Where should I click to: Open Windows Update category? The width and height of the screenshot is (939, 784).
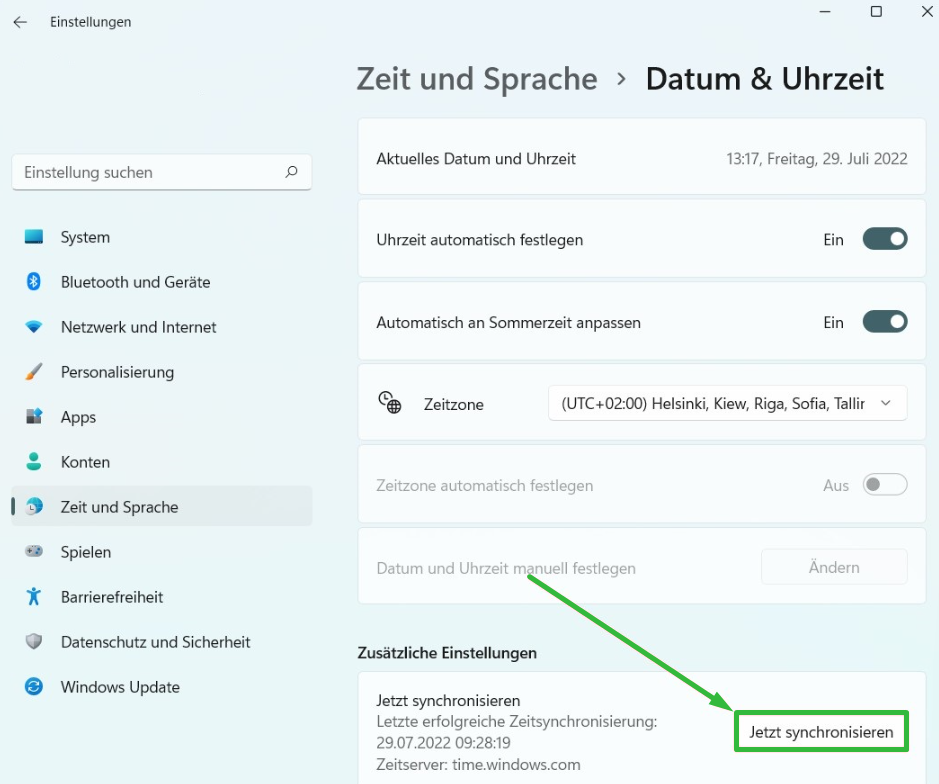pos(162,687)
